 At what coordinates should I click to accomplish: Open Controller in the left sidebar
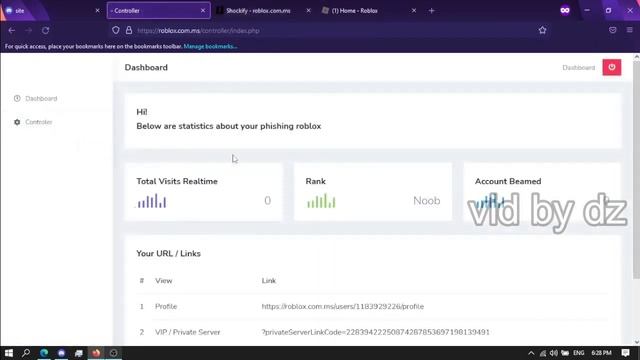pyautogui.click(x=38, y=122)
